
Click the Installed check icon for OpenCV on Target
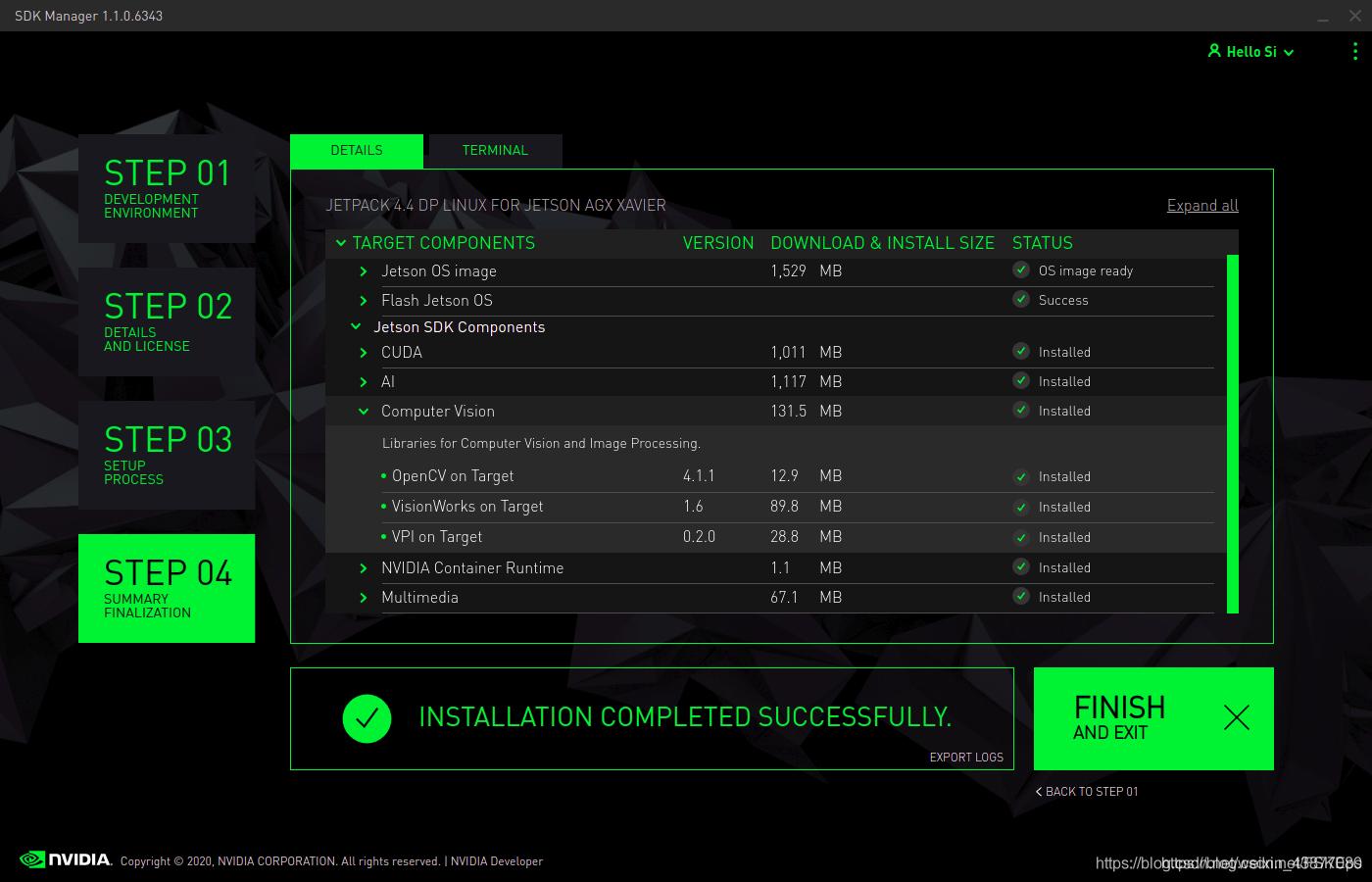[x=1021, y=476]
